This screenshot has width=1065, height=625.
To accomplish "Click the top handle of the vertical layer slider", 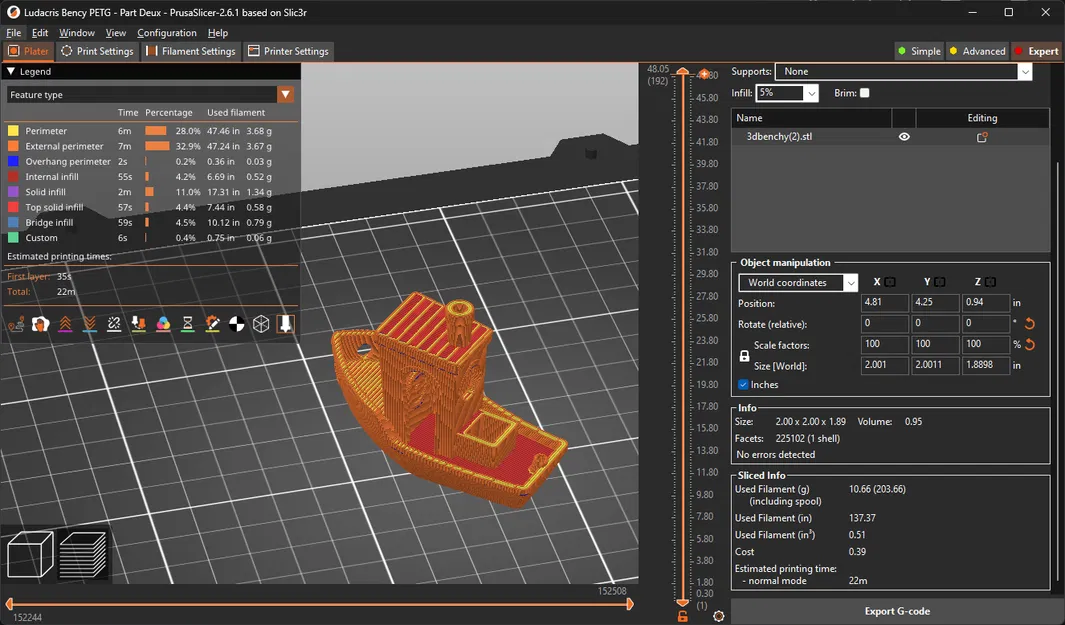I will pyautogui.click(x=682, y=72).
